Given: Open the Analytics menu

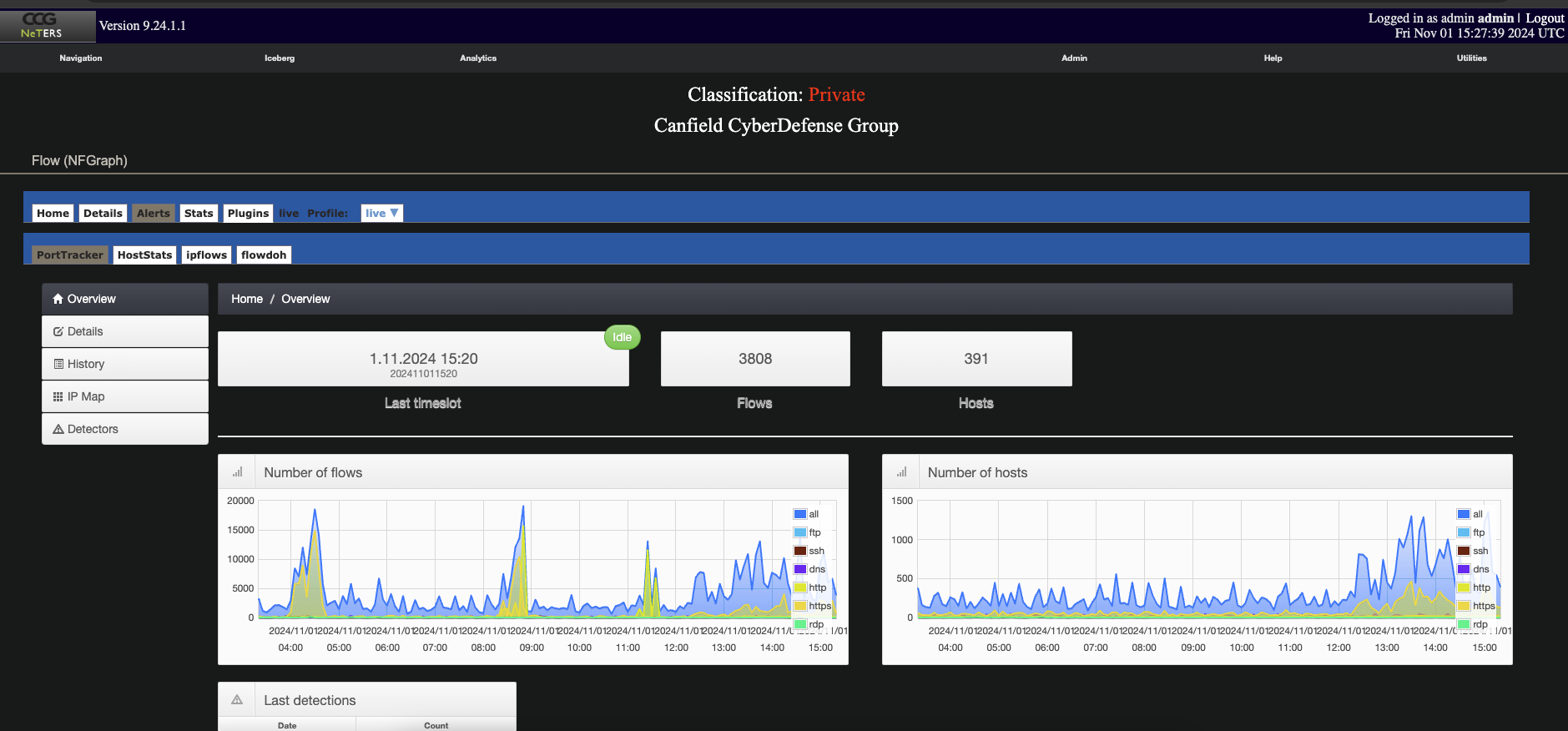Looking at the screenshot, I should click(478, 58).
